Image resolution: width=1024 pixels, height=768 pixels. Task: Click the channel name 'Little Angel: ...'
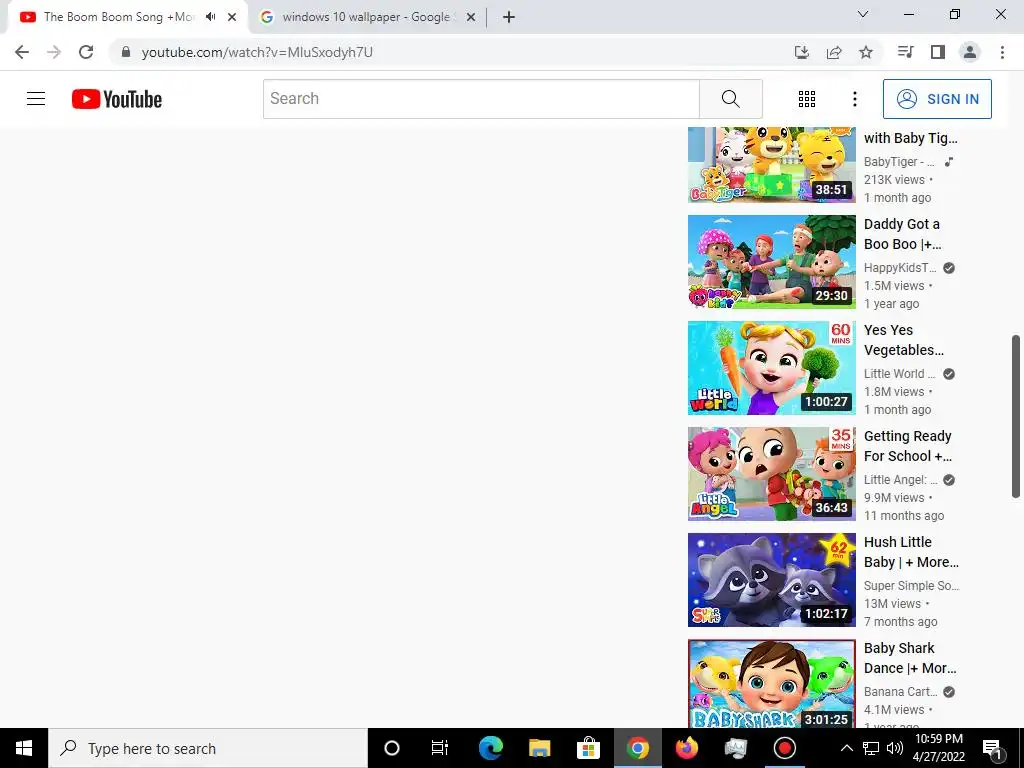[x=901, y=479]
